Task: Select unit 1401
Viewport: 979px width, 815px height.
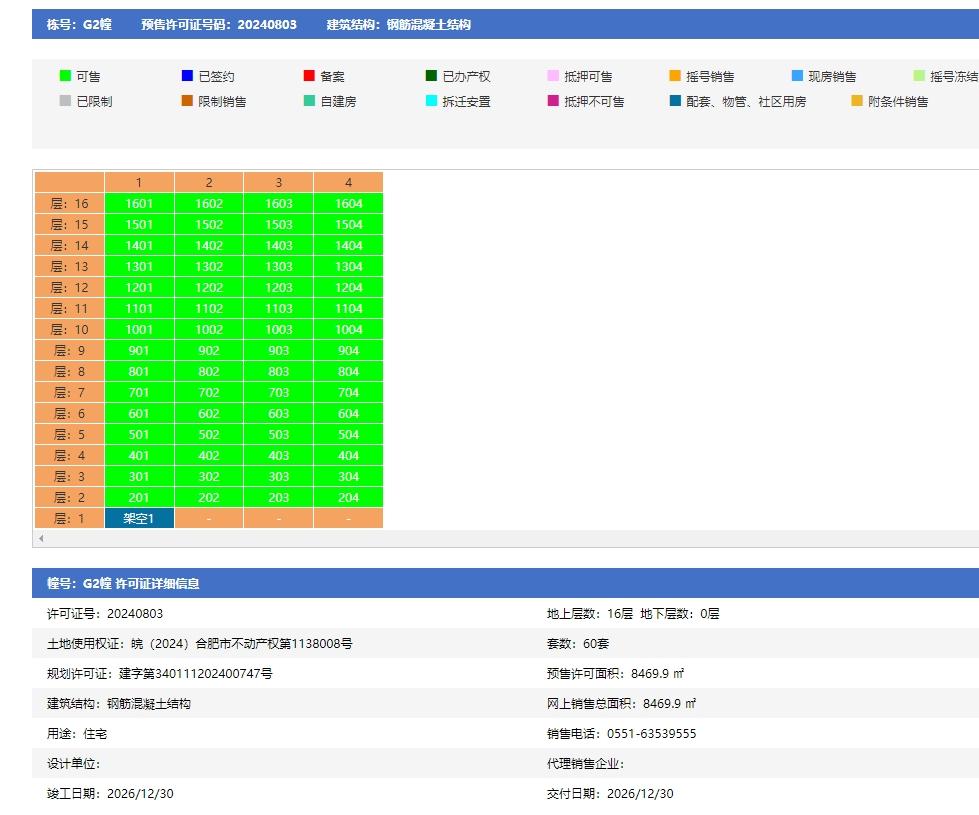Action: tap(139, 245)
